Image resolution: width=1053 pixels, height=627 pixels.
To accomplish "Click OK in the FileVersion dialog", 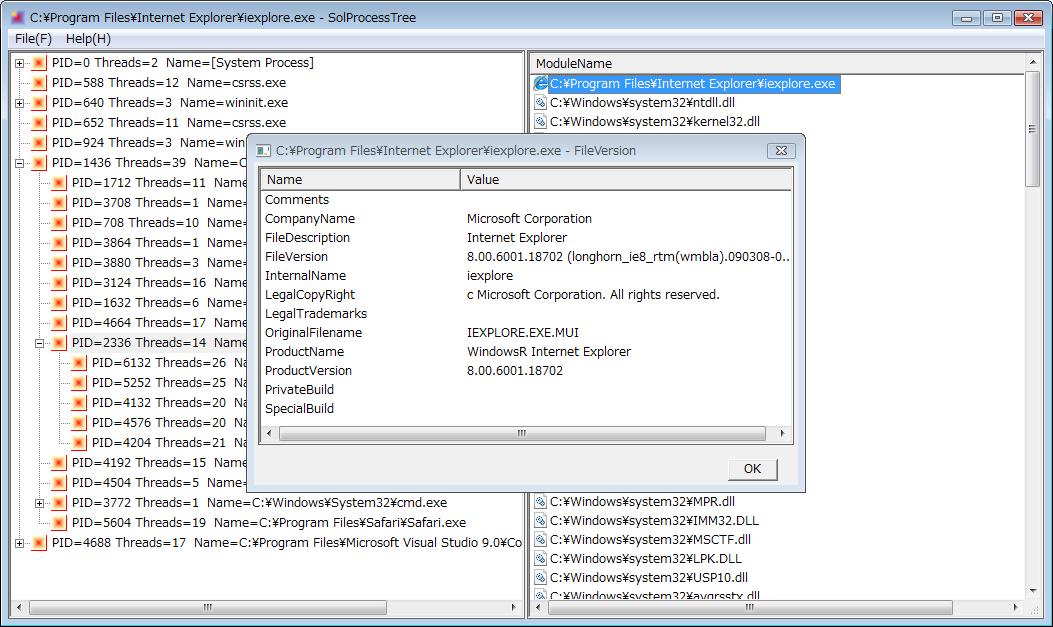I will click(x=752, y=469).
